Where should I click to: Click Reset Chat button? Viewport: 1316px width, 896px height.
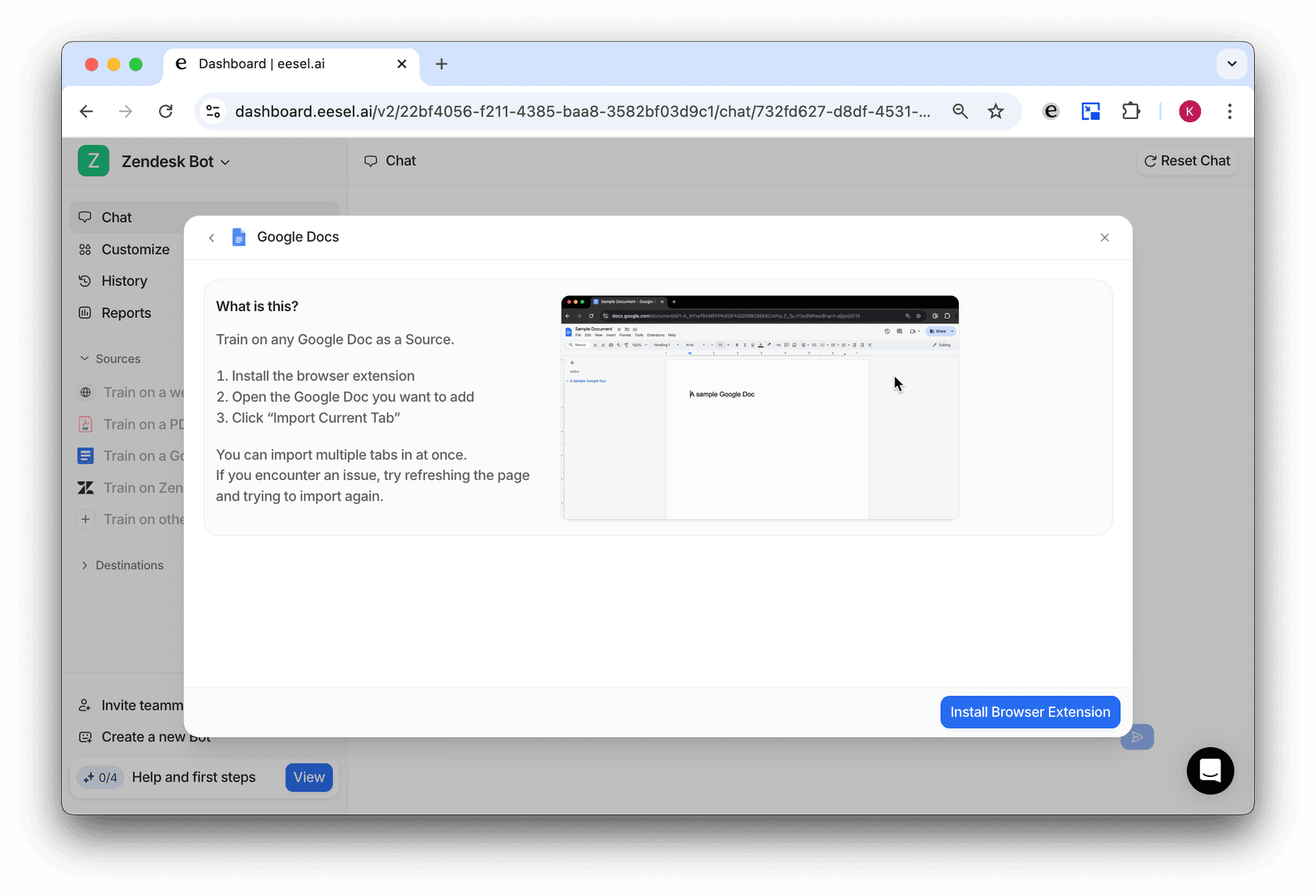tap(1188, 161)
